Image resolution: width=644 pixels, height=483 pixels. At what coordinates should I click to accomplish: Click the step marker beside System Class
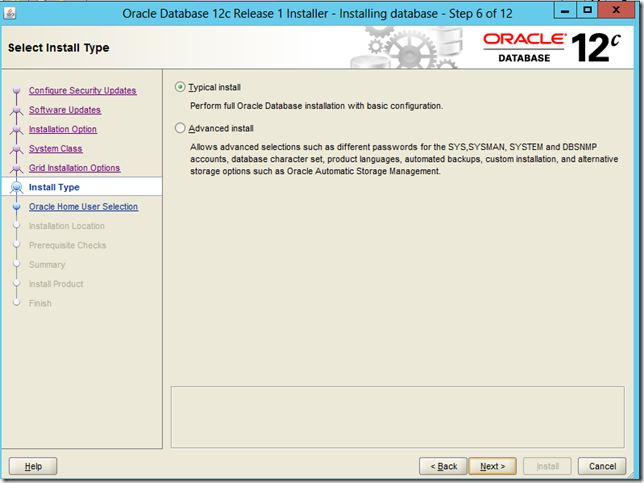16,149
